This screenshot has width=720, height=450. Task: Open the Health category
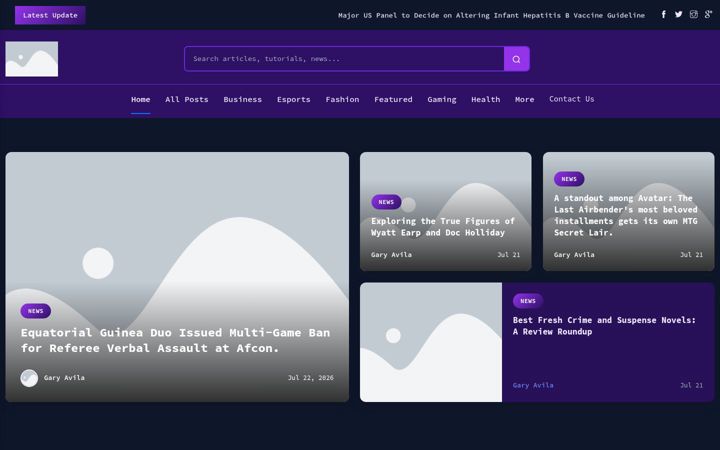(485, 99)
